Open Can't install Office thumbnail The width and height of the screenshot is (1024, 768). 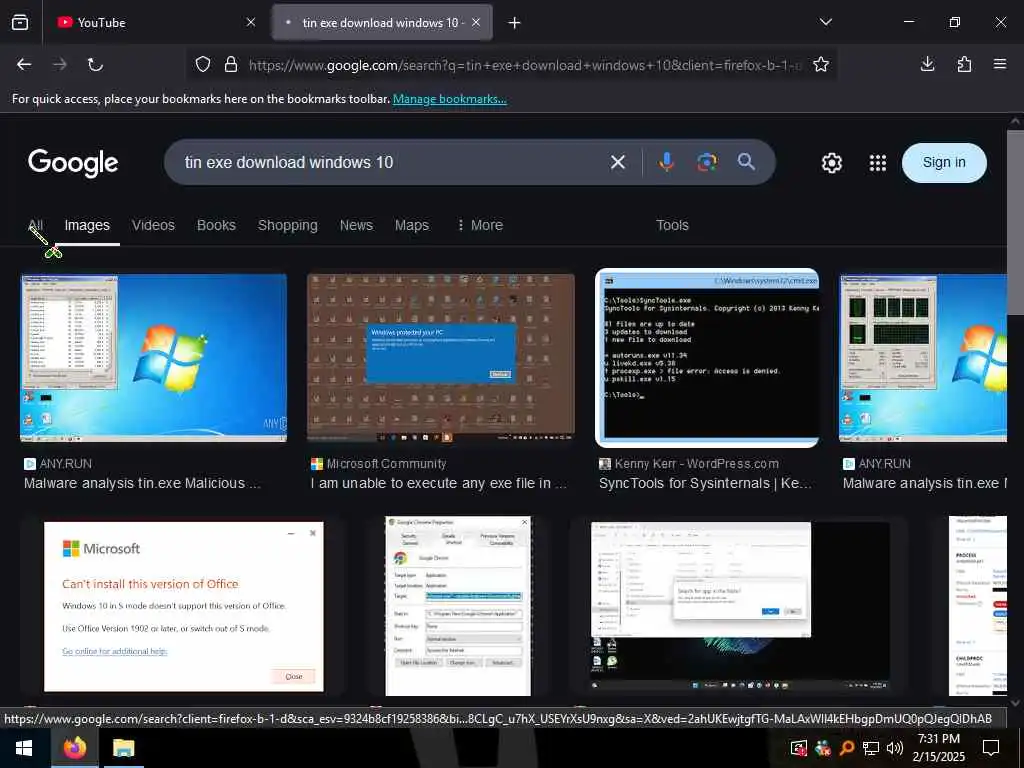184,606
